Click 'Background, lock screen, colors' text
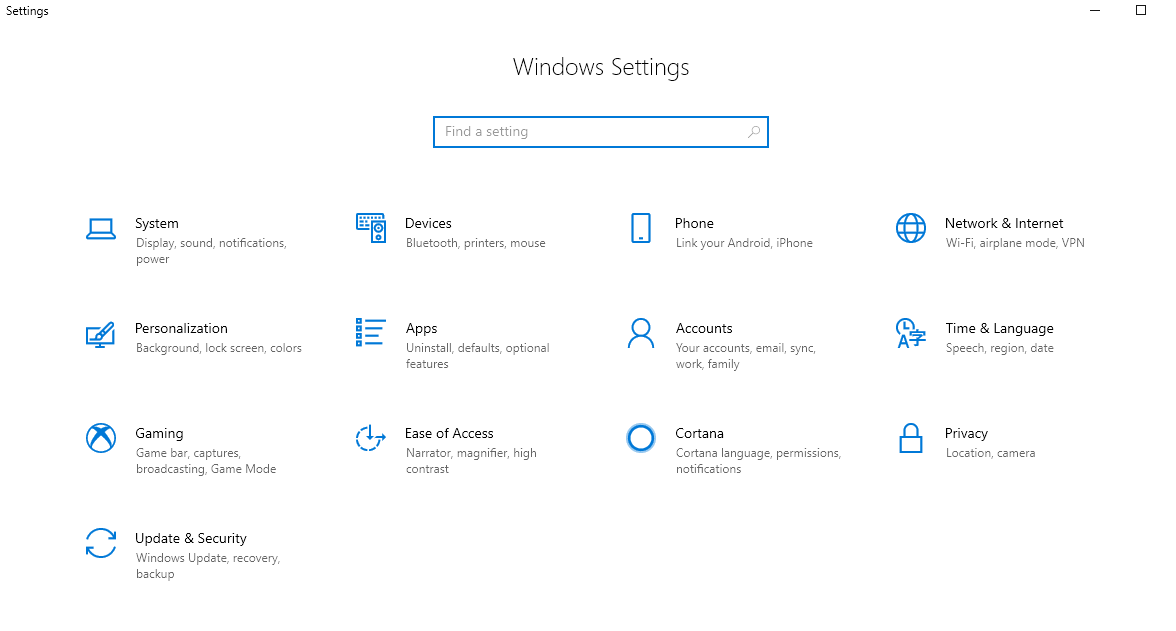This screenshot has width=1176, height=631. click(218, 348)
